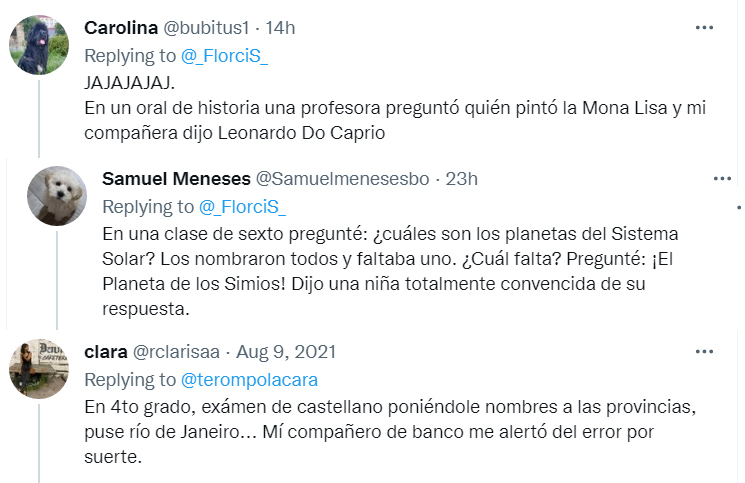
Task: Click Carolina's dog profile picture
Action: (39, 45)
